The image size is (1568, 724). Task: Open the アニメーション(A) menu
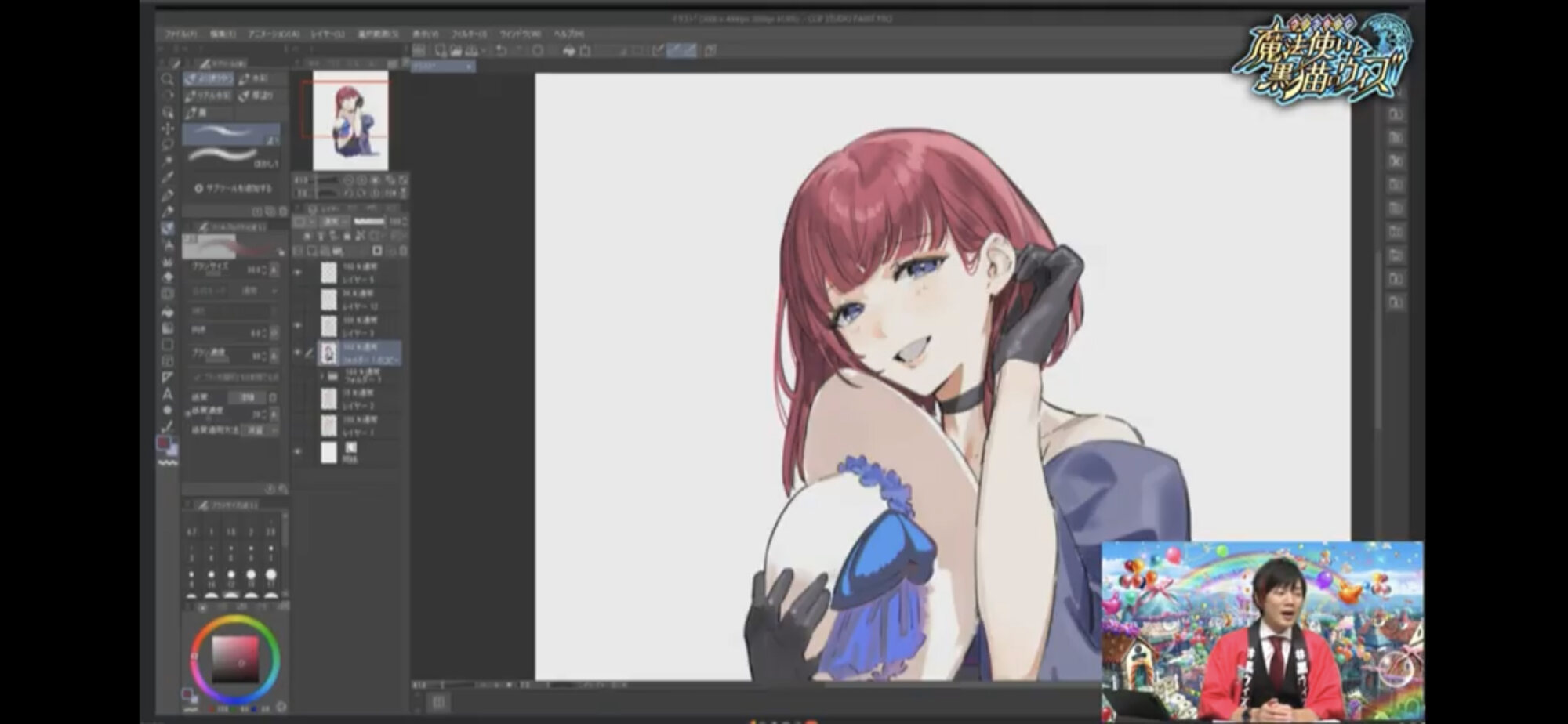274,34
